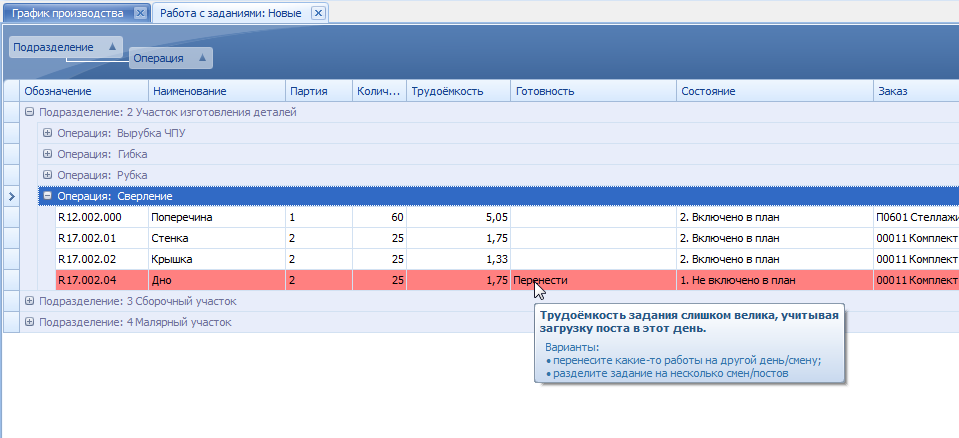The width and height of the screenshot is (959, 438).
Task: Expand the Рубка operation group
Action: (x=47, y=175)
